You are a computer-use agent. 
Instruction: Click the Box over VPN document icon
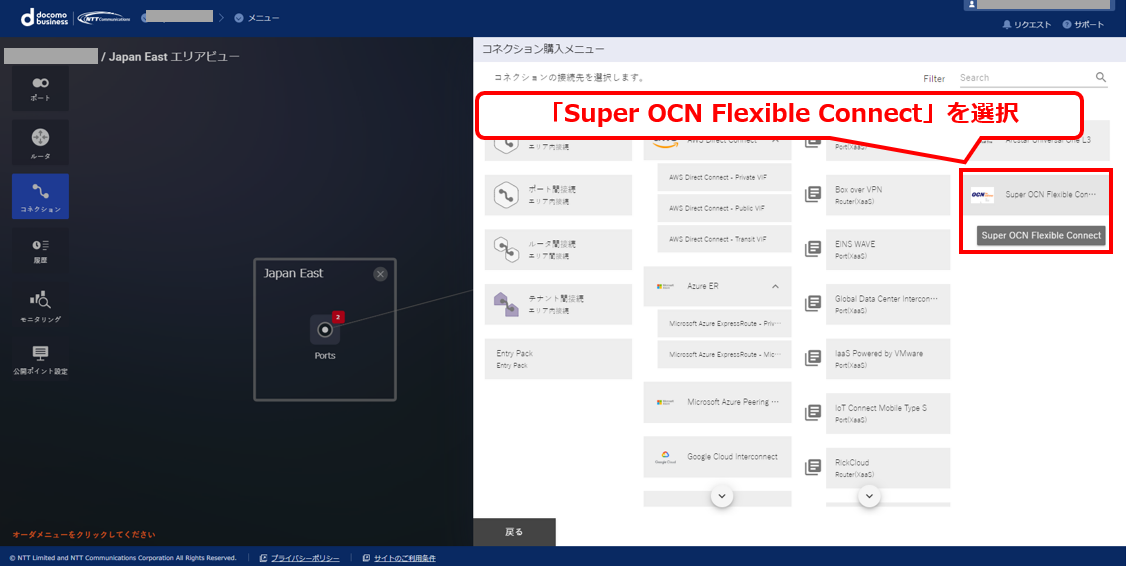813,194
